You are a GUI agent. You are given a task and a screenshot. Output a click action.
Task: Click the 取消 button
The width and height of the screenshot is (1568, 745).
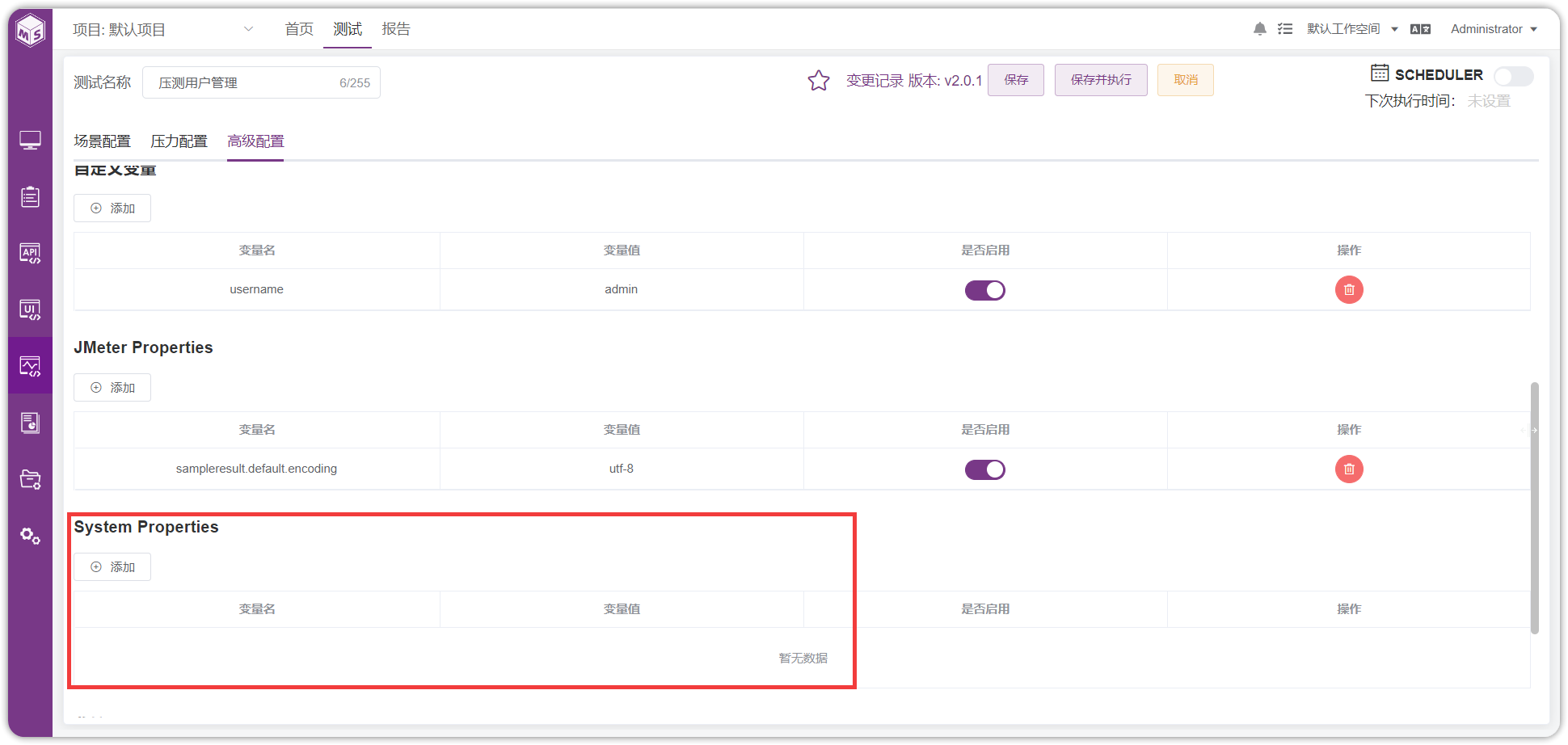[x=1186, y=80]
